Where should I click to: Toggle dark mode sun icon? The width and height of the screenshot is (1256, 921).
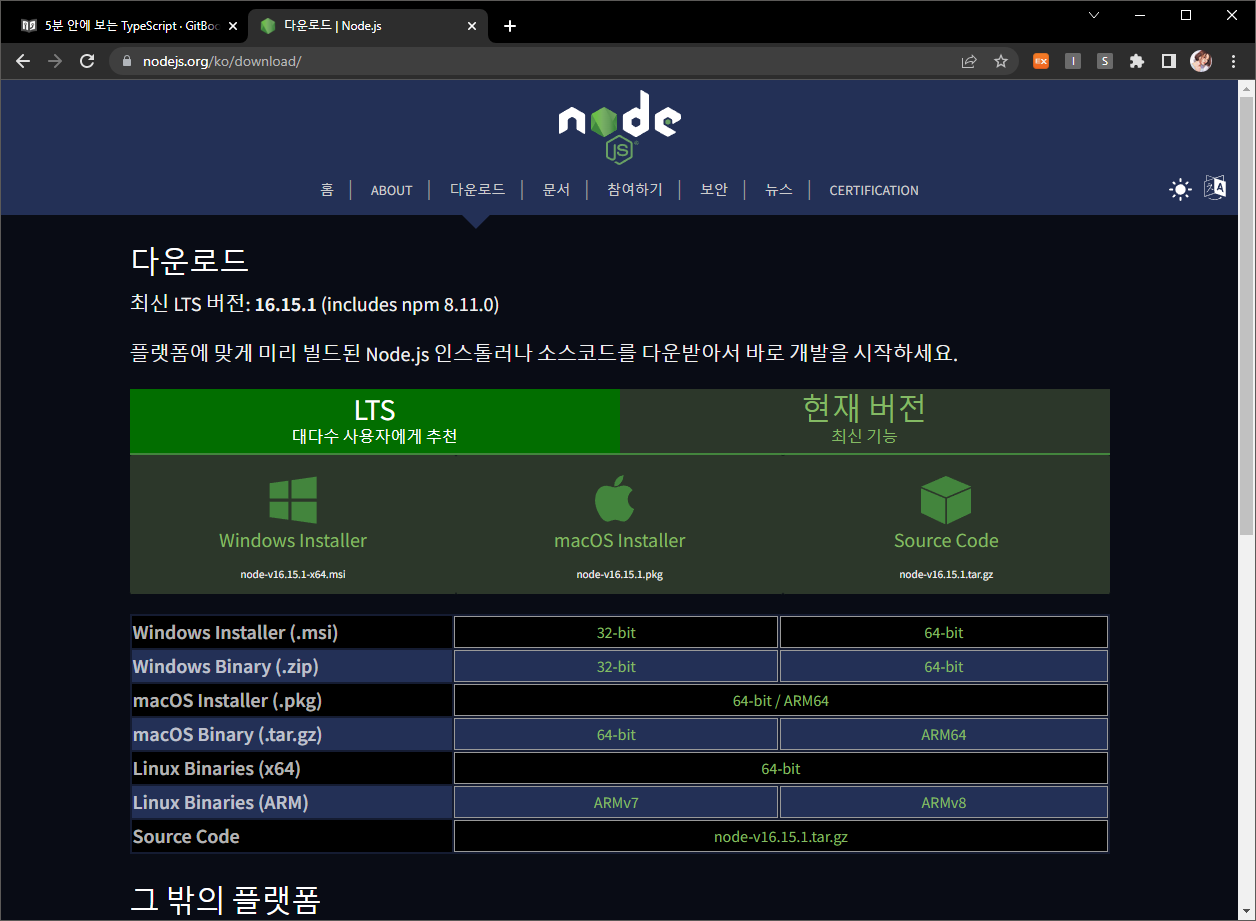pos(1181,189)
